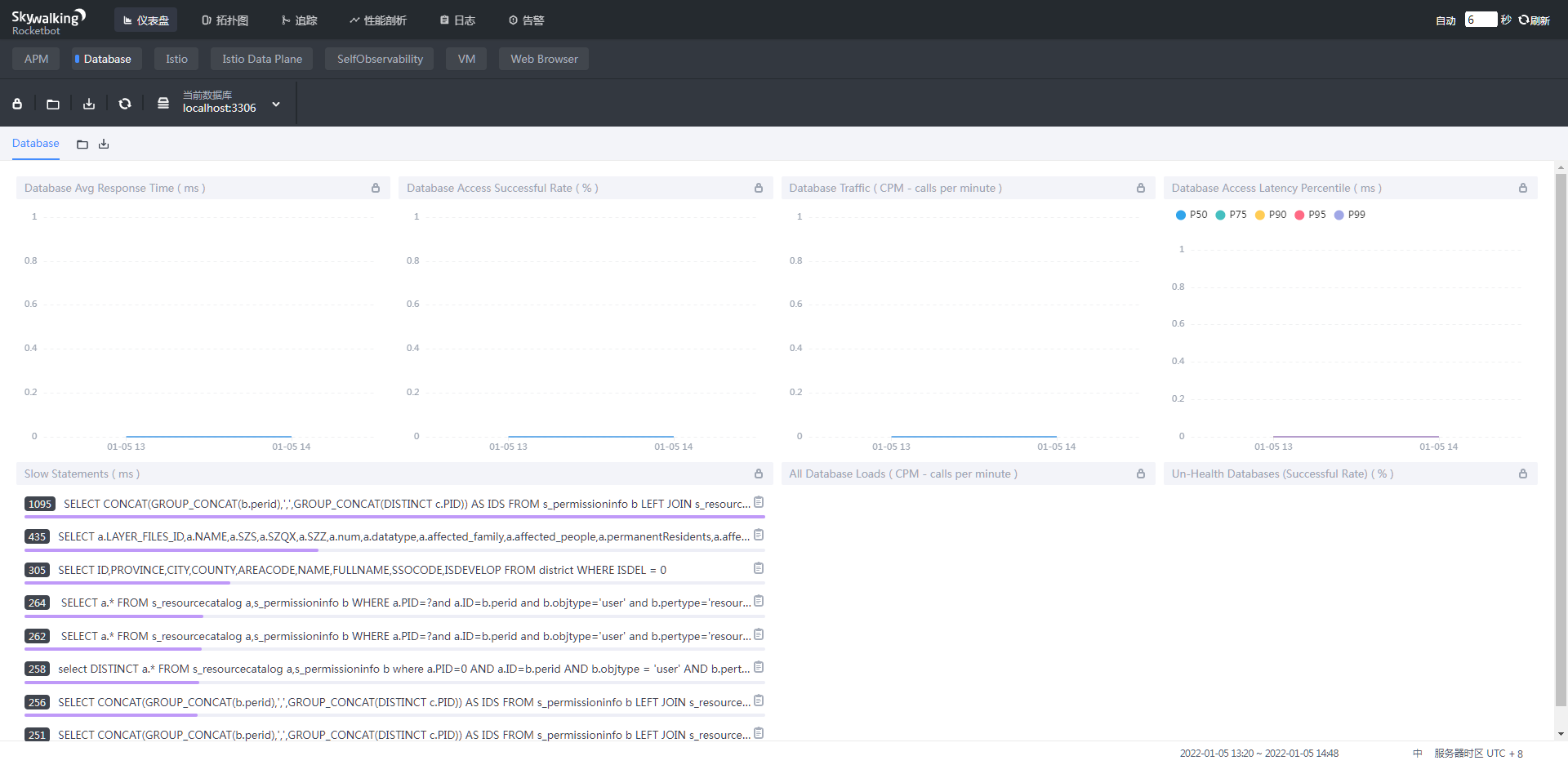Switch to the VM dashboard
The width and height of the screenshot is (1568, 765).
466,59
